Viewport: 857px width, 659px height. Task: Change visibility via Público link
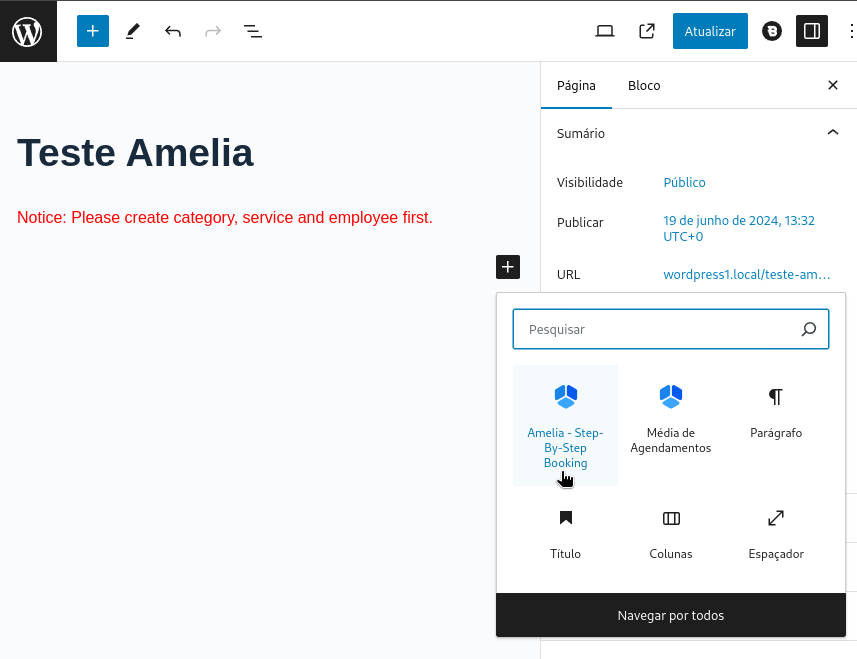pos(684,183)
